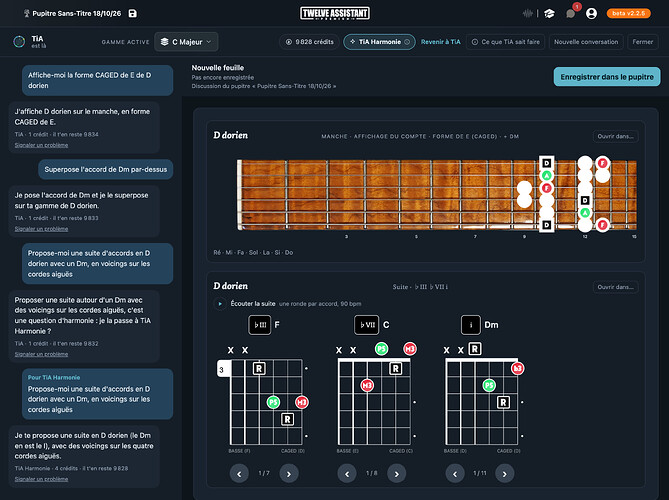Click the upper R root marker in F diagram
Viewport: 669px width, 500px height.
[x=259, y=368]
